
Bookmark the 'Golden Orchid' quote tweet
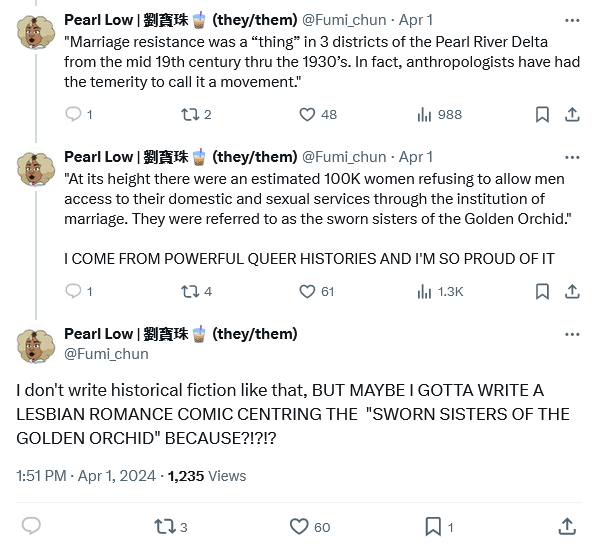[x=542, y=291]
